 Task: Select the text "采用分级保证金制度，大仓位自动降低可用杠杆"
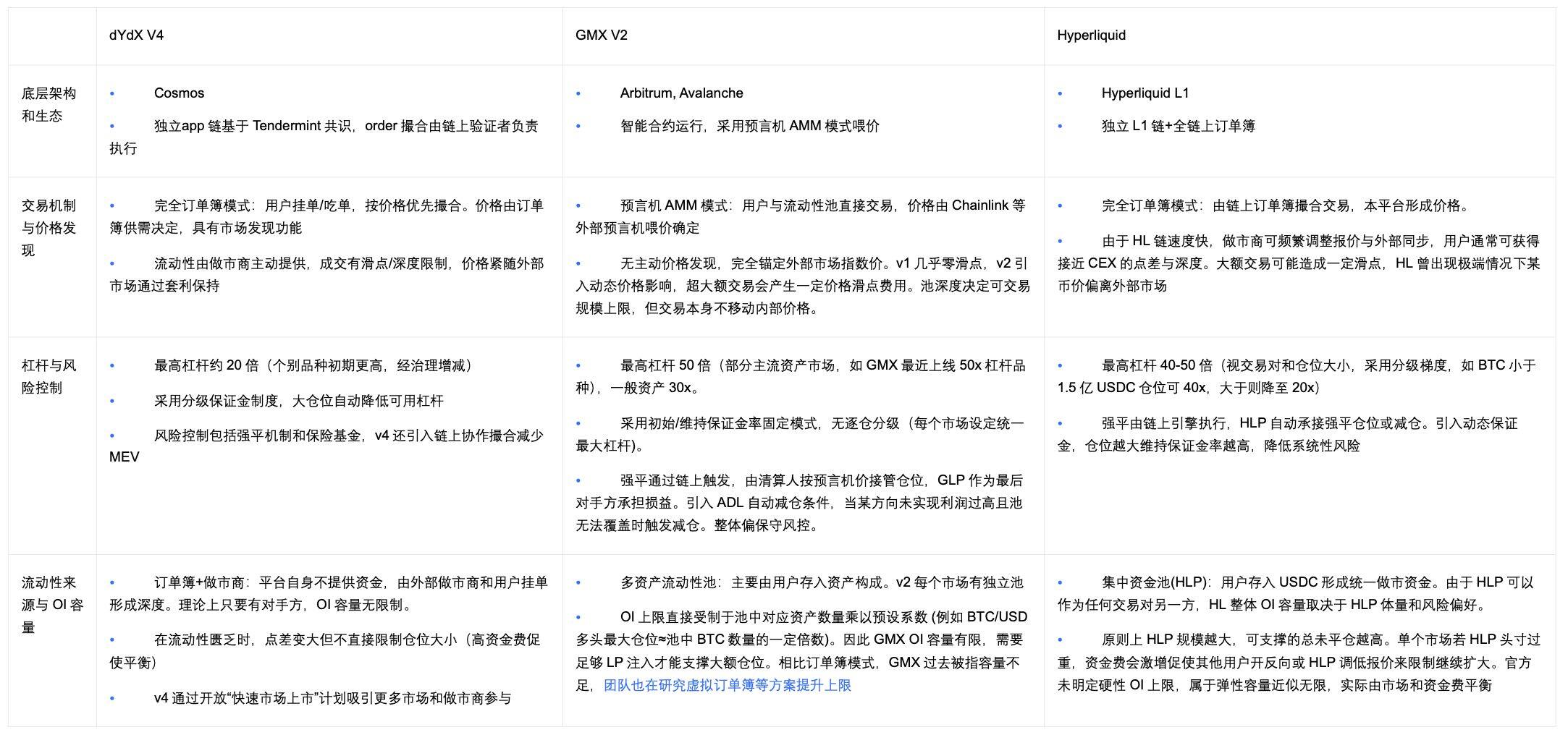pos(298,401)
